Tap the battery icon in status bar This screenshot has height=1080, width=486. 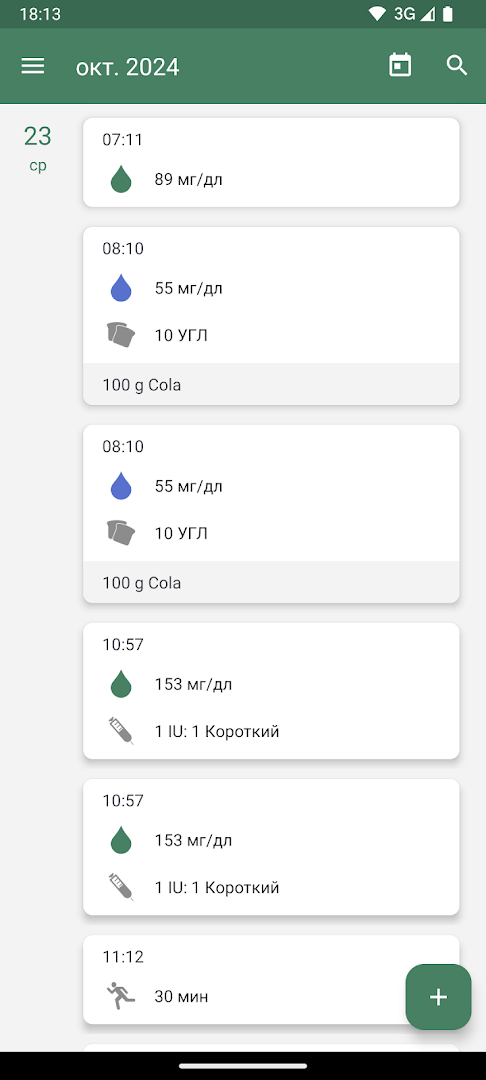[x=448, y=13]
